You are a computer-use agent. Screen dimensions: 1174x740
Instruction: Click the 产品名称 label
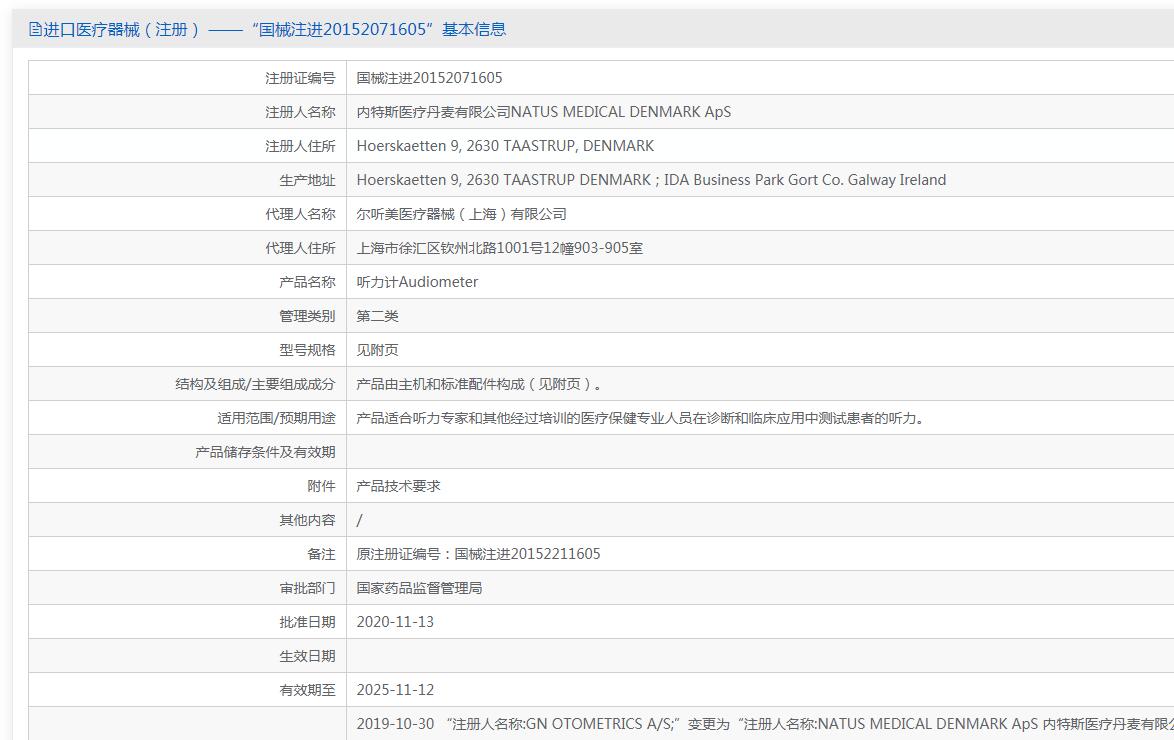pyautogui.click(x=308, y=282)
